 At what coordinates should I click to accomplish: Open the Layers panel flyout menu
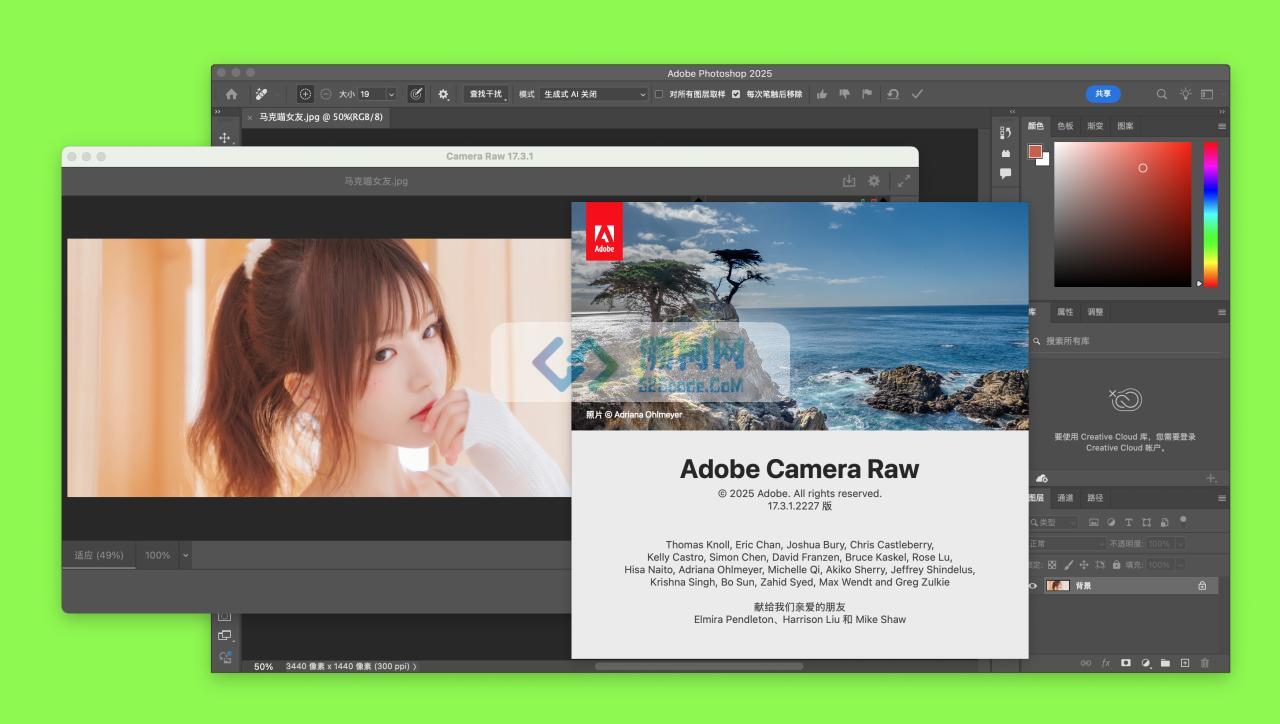[x=1221, y=498]
